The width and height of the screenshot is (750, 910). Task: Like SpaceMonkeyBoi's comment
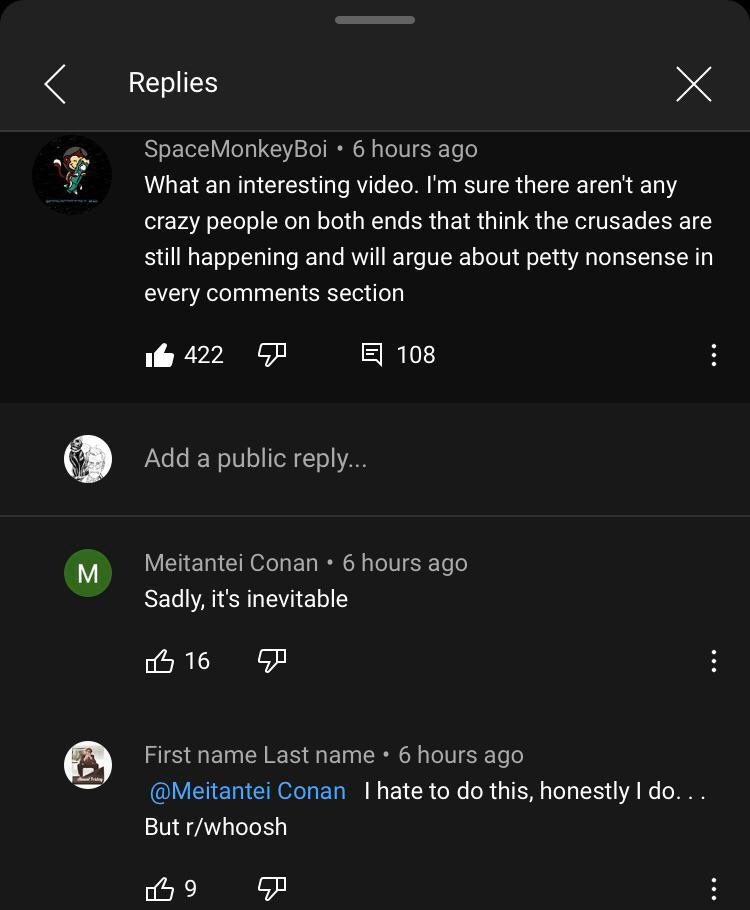click(160, 355)
